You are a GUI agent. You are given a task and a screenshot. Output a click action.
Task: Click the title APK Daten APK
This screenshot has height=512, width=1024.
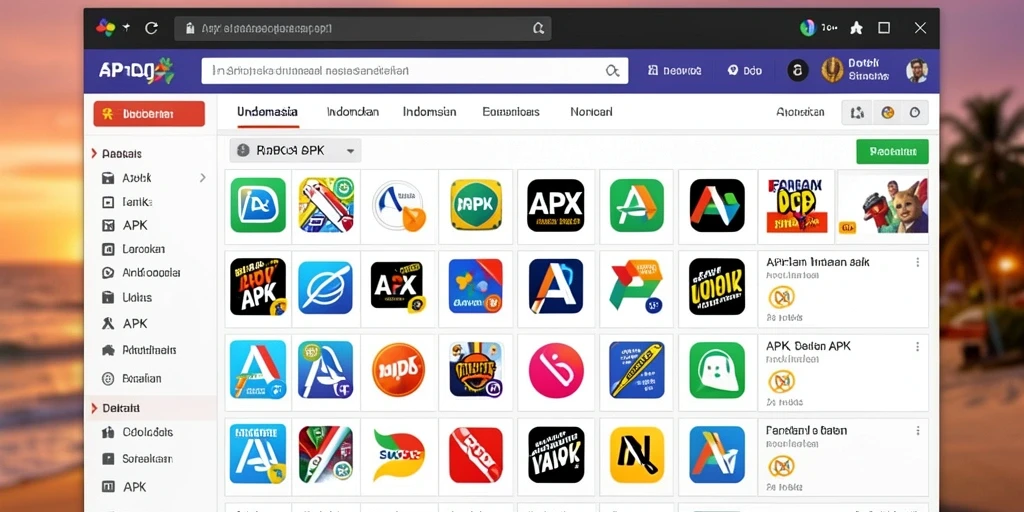click(x=808, y=346)
